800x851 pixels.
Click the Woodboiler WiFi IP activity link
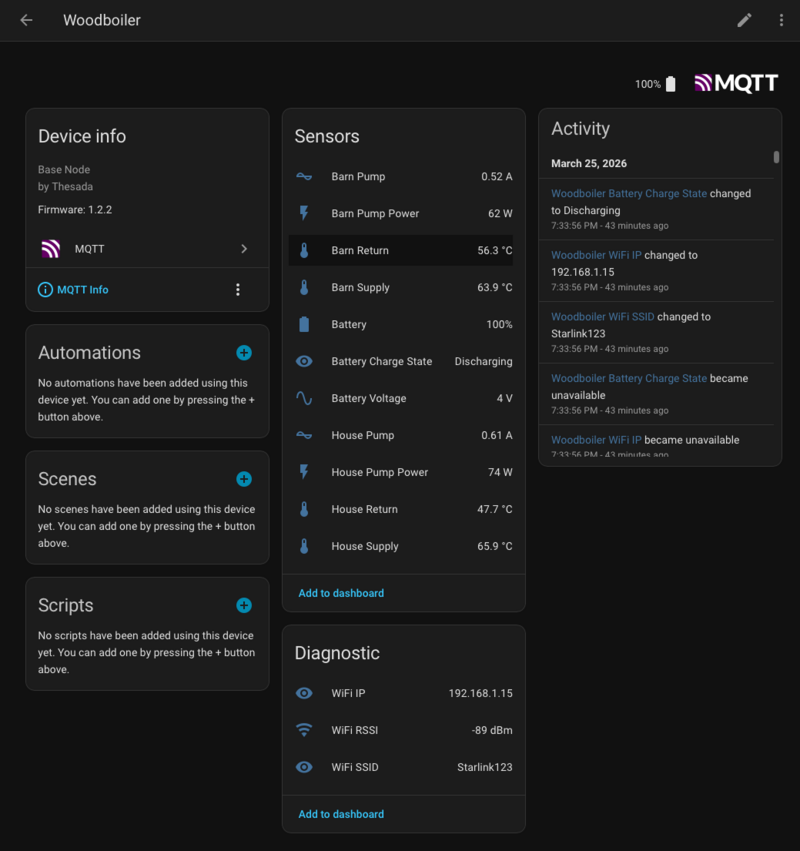pos(594,254)
